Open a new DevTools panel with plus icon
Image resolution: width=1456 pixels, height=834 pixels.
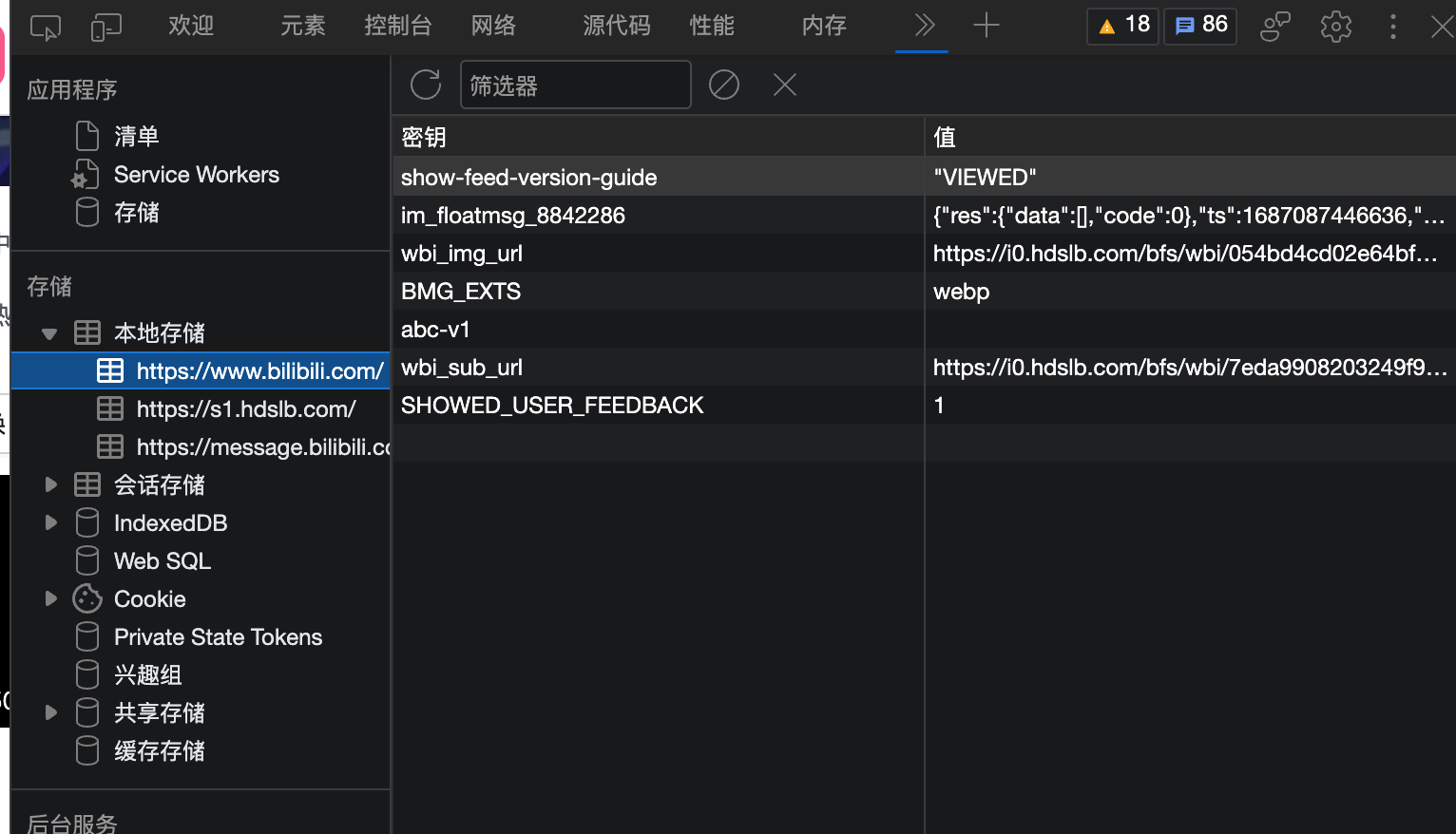click(x=986, y=26)
